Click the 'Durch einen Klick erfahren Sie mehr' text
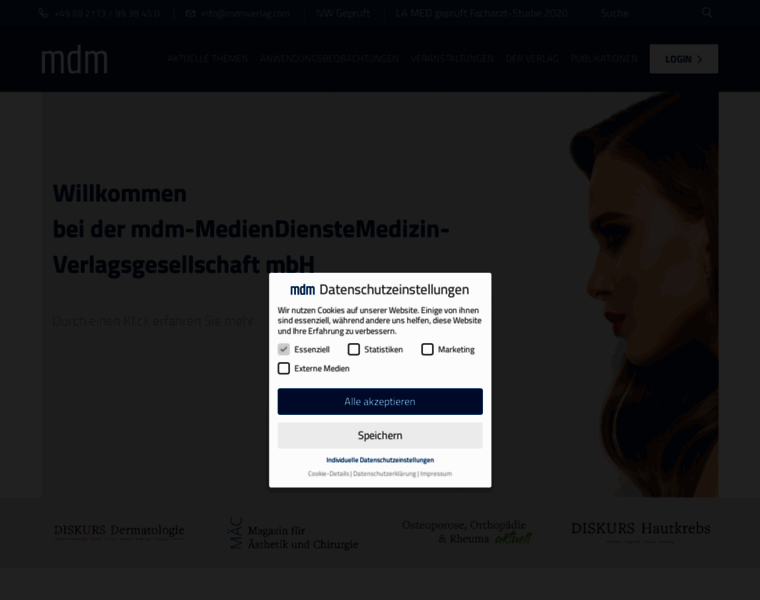The height and width of the screenshot is (600, 760). pyautogui.click(x=154, y=321)
